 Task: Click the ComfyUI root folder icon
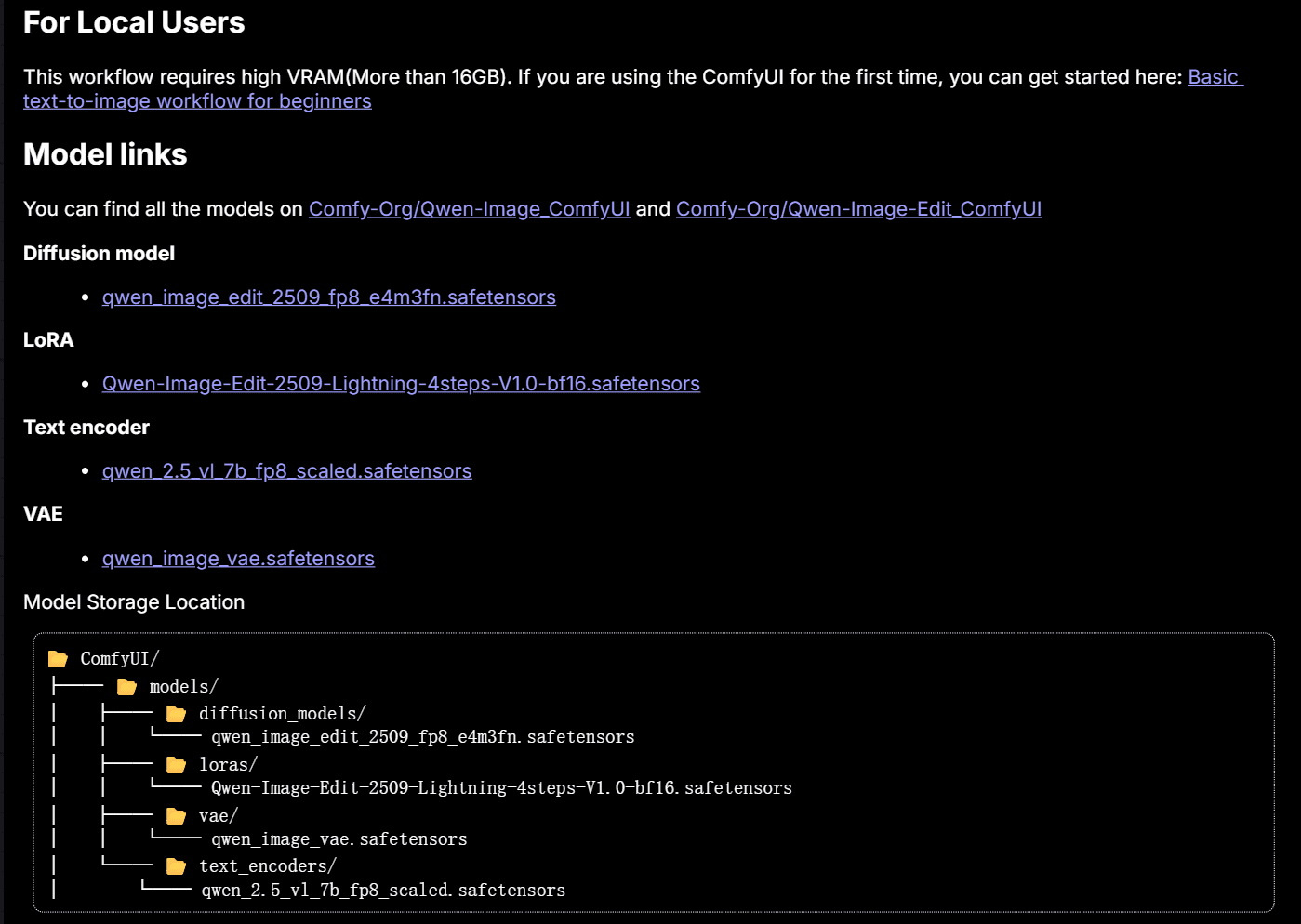click(x=58, y=659)
